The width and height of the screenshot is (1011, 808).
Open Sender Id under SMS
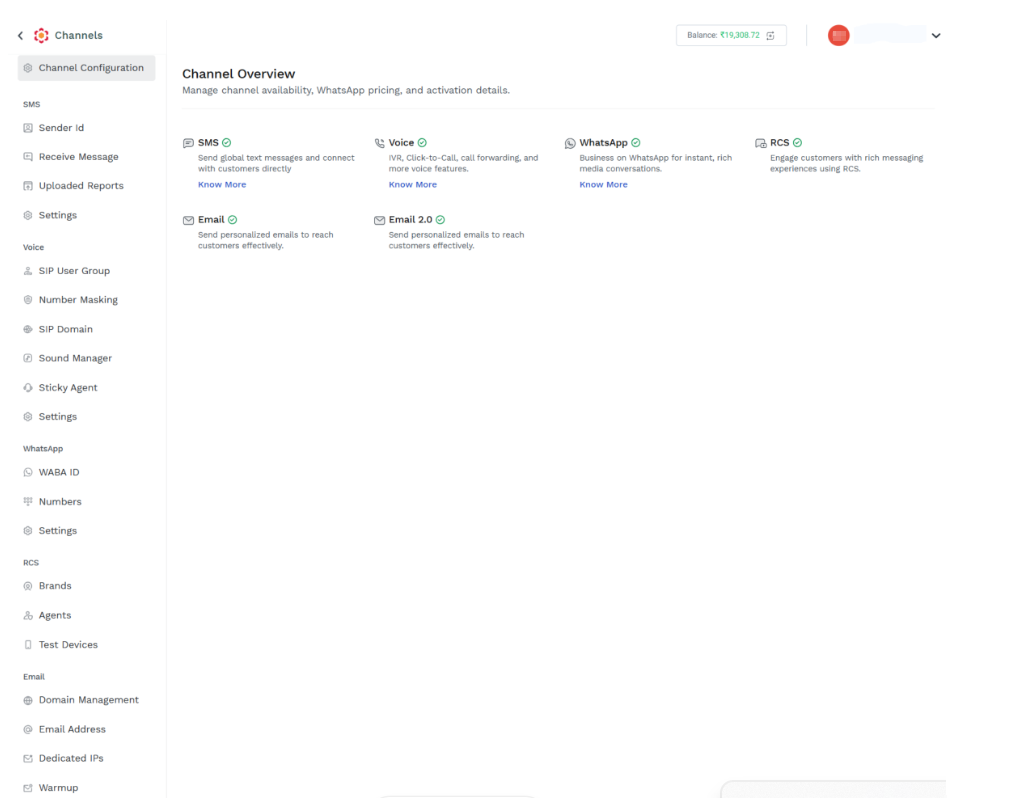61,128
